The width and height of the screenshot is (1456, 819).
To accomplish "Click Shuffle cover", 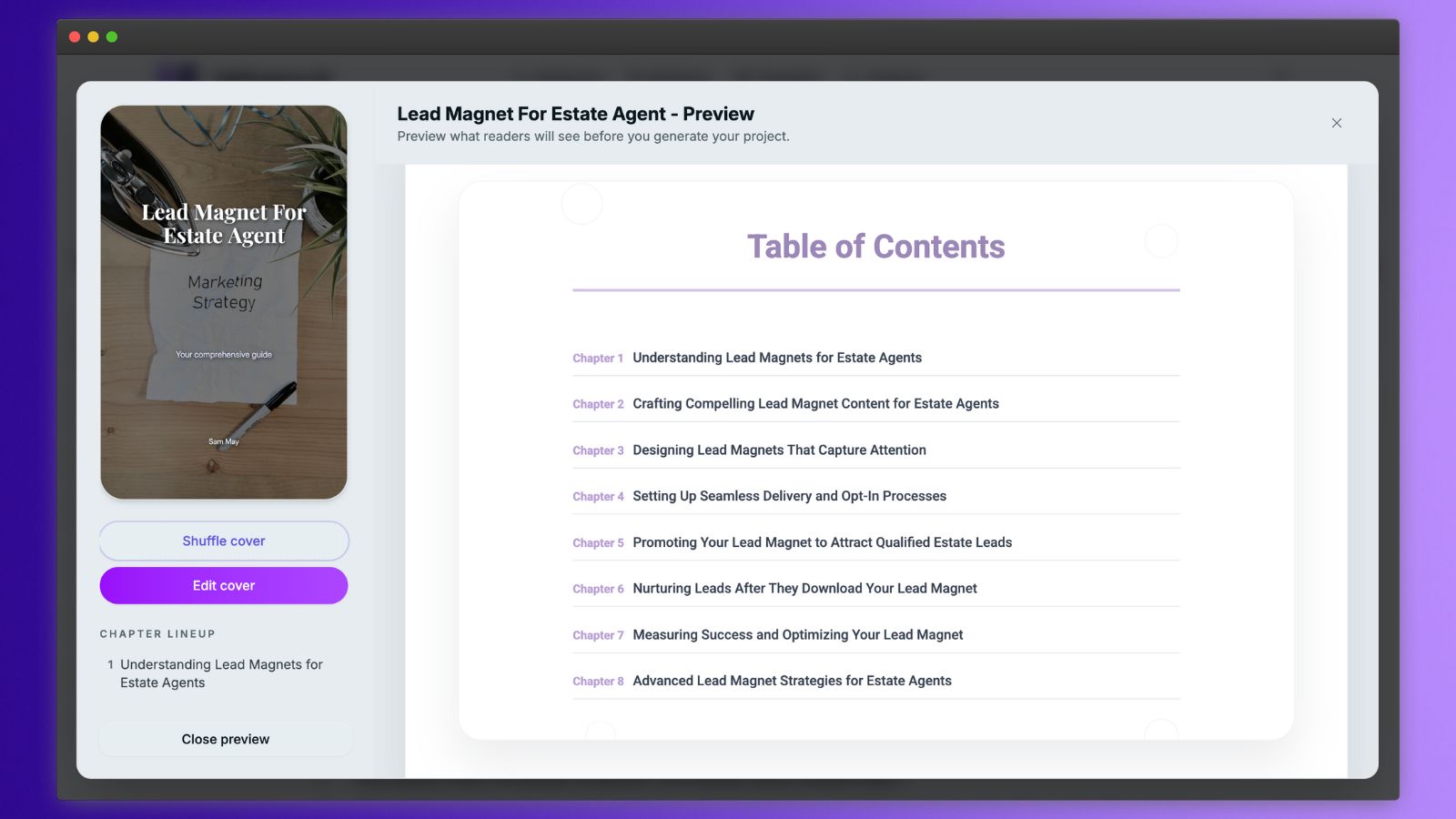I will coord(223,540).
